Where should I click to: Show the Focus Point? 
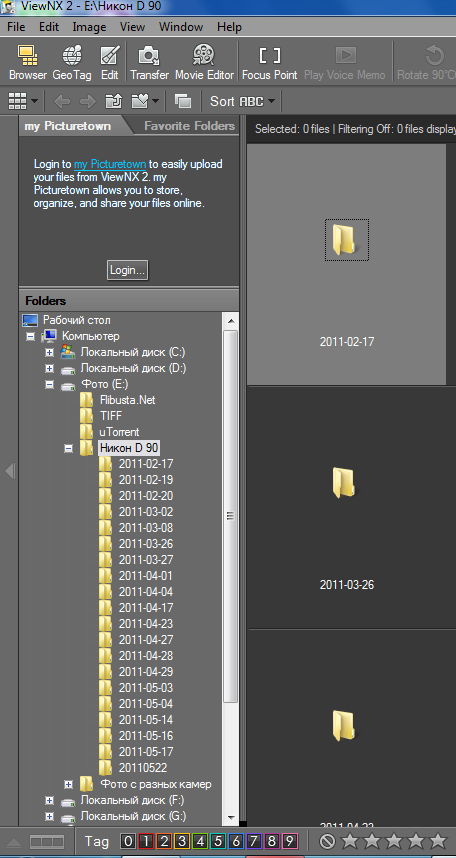pos(270,63)
